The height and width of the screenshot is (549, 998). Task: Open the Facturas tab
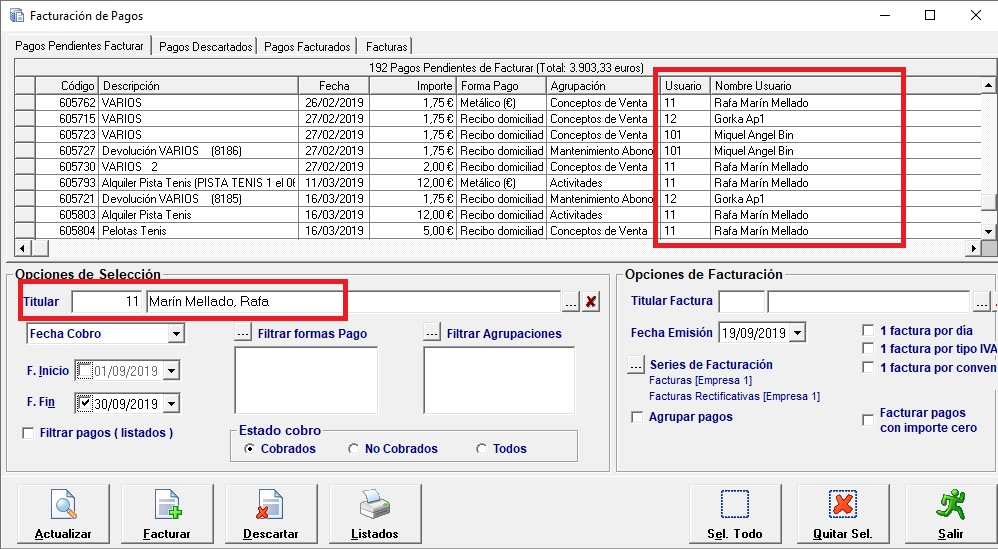point(386,46)
